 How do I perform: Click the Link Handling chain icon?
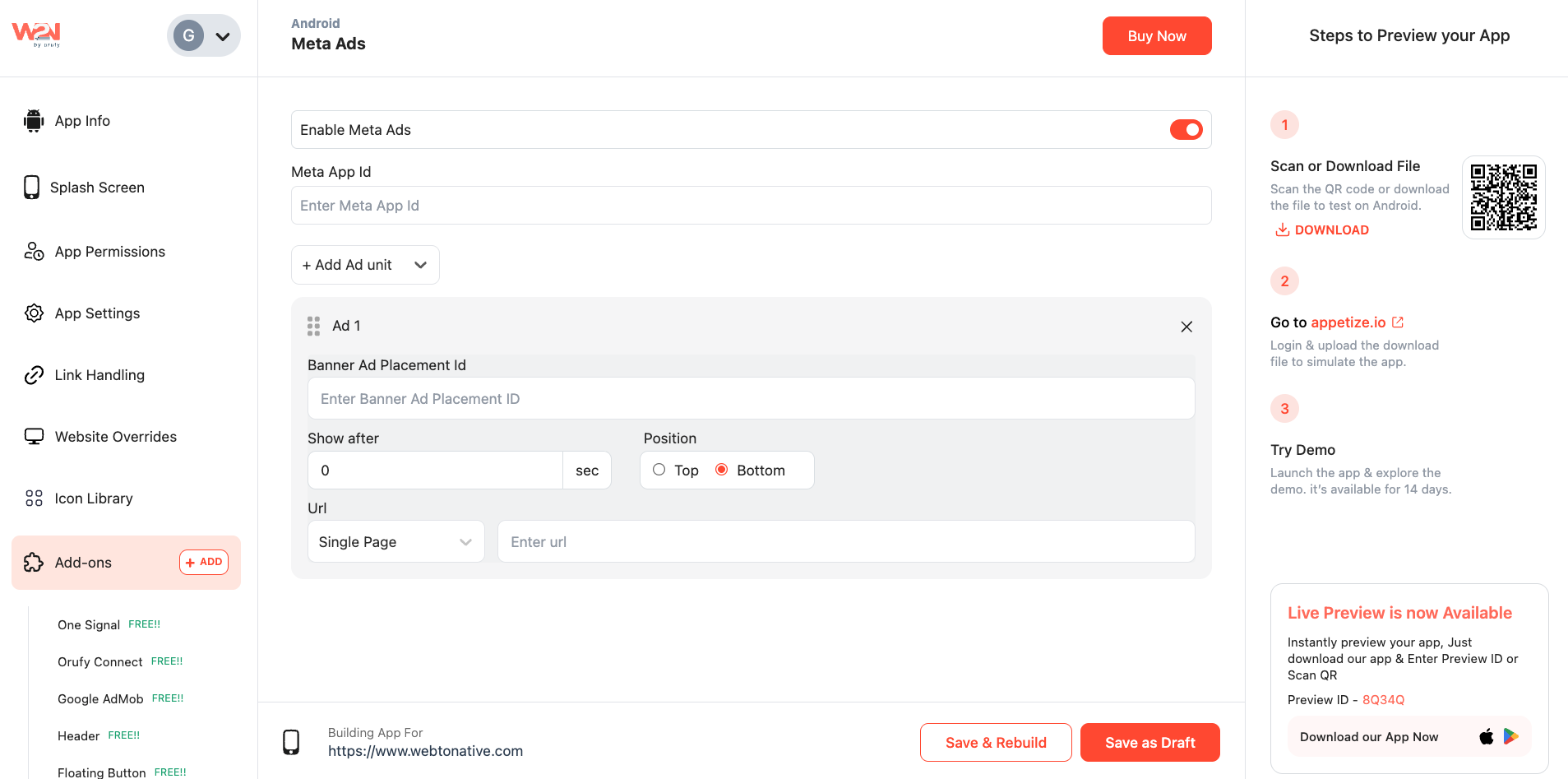[34, 375]
